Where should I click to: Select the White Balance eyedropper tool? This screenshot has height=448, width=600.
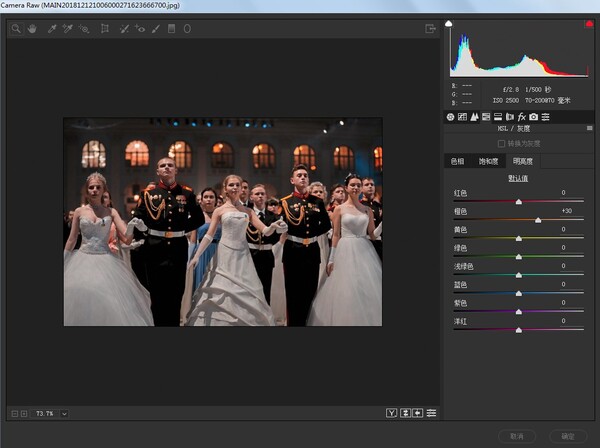pos(52,29)
